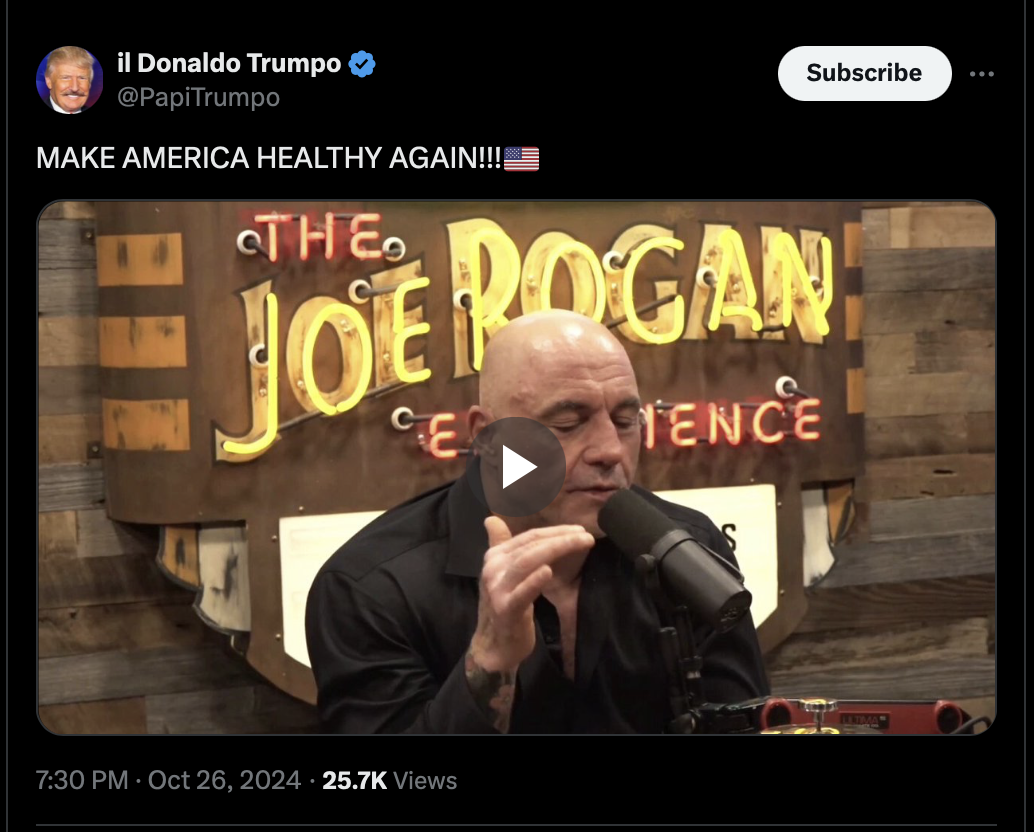Open the @PapiTrumpo handle link
Screen dimensions: 1034x832
[198, 98]
